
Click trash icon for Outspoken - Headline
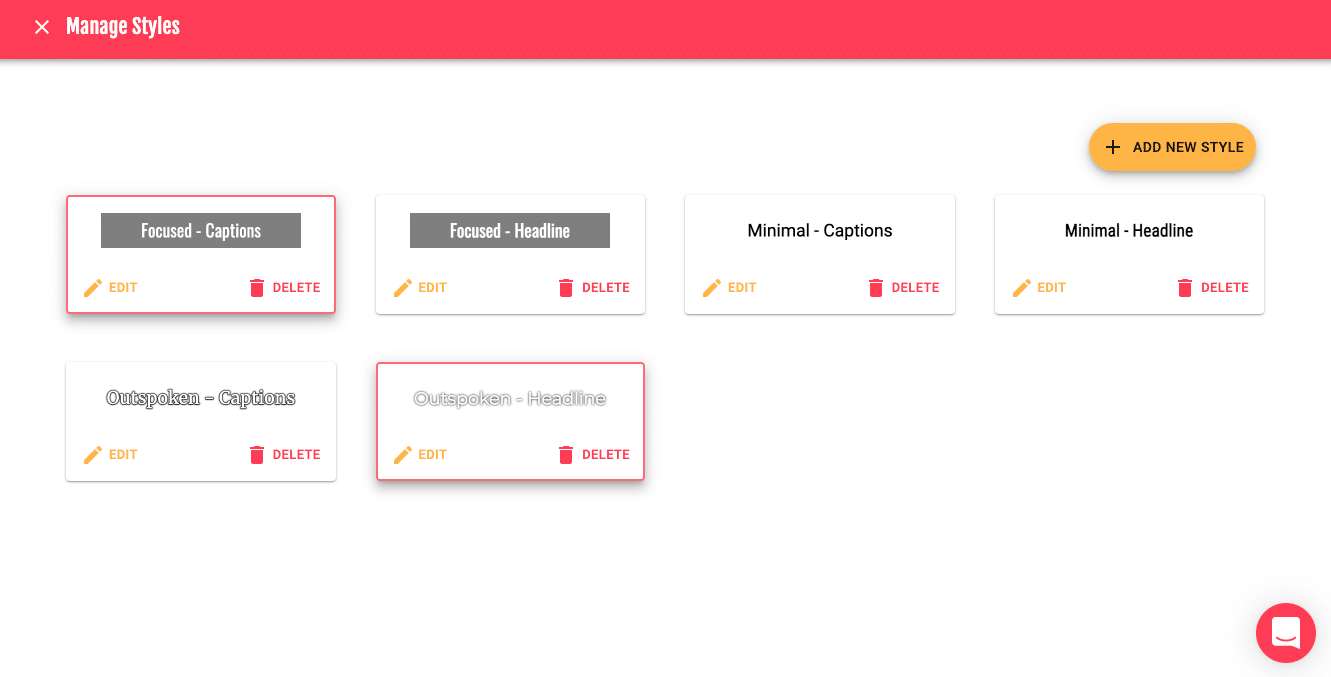click(566, 455)
